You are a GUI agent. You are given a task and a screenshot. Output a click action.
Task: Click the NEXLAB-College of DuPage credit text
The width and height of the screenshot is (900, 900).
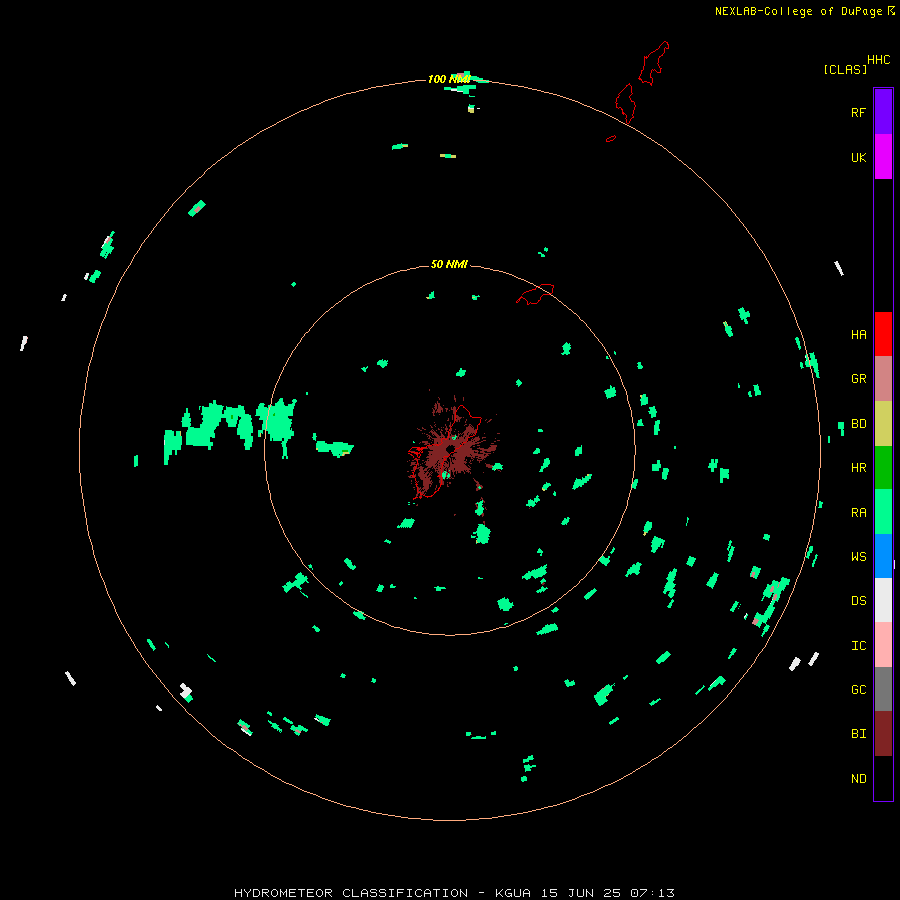tap(798, 11)
